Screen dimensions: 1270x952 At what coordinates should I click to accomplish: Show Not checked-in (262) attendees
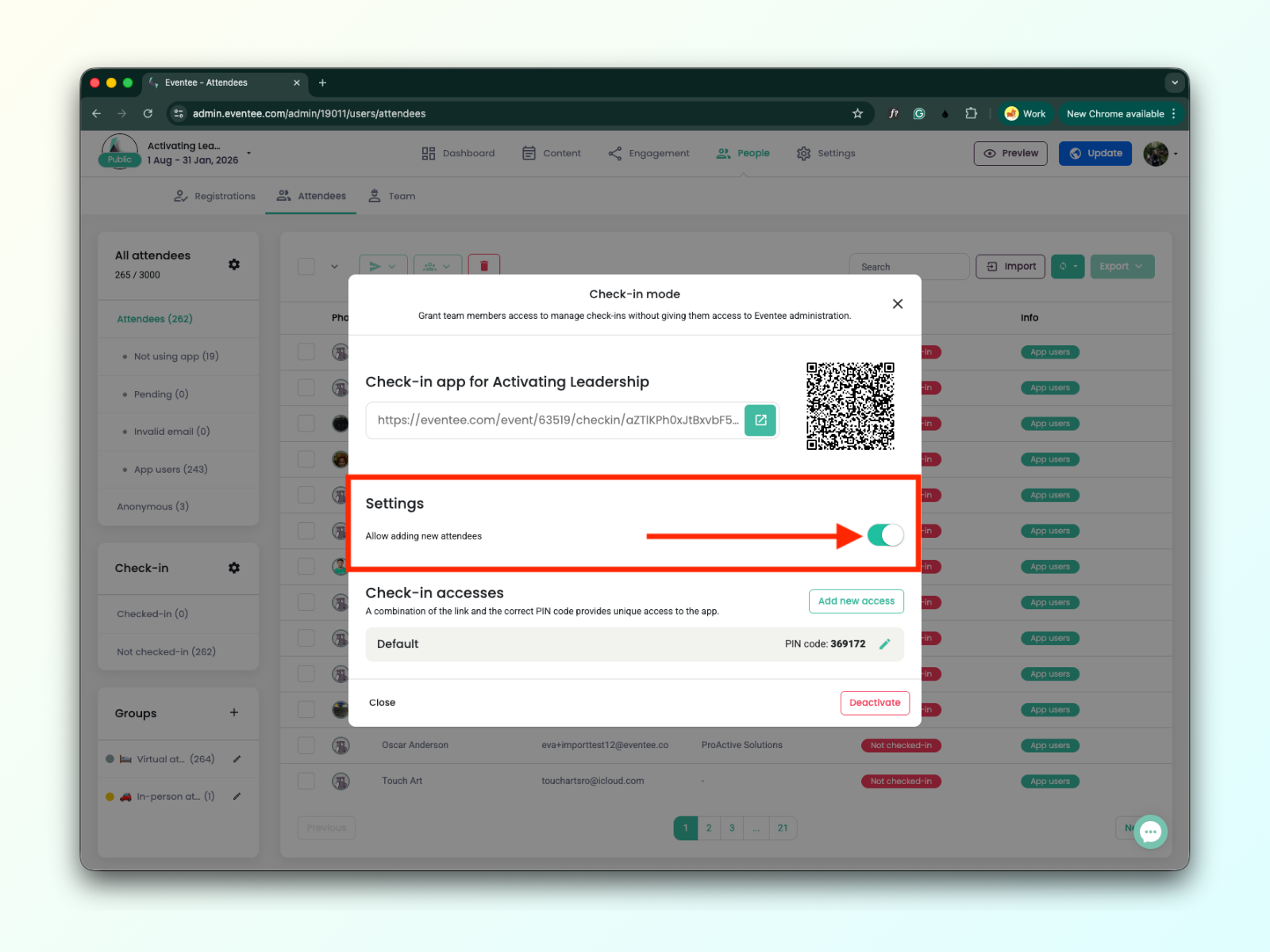[166, 652]
